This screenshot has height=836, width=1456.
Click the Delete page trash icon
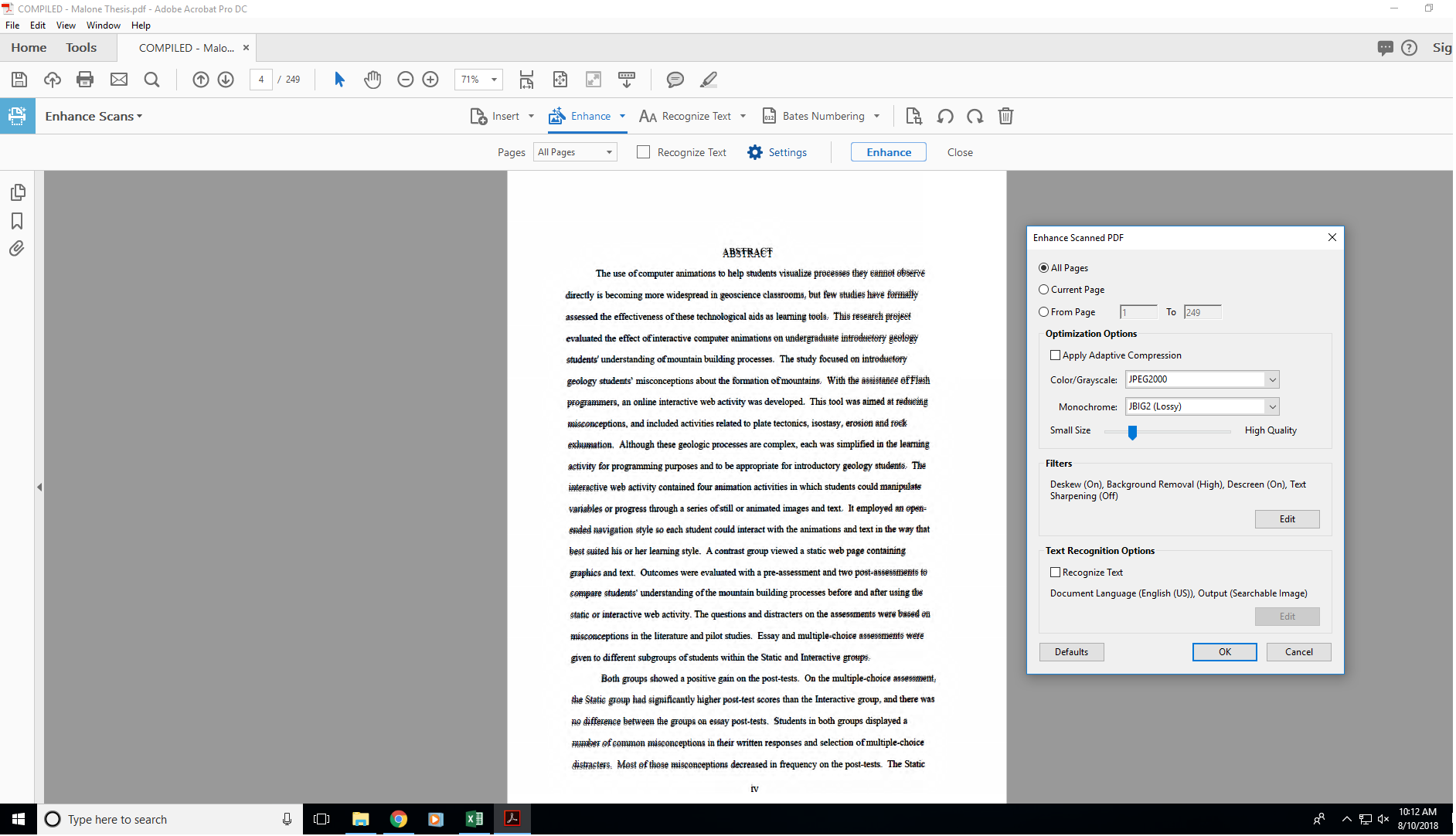point(1005,117)
